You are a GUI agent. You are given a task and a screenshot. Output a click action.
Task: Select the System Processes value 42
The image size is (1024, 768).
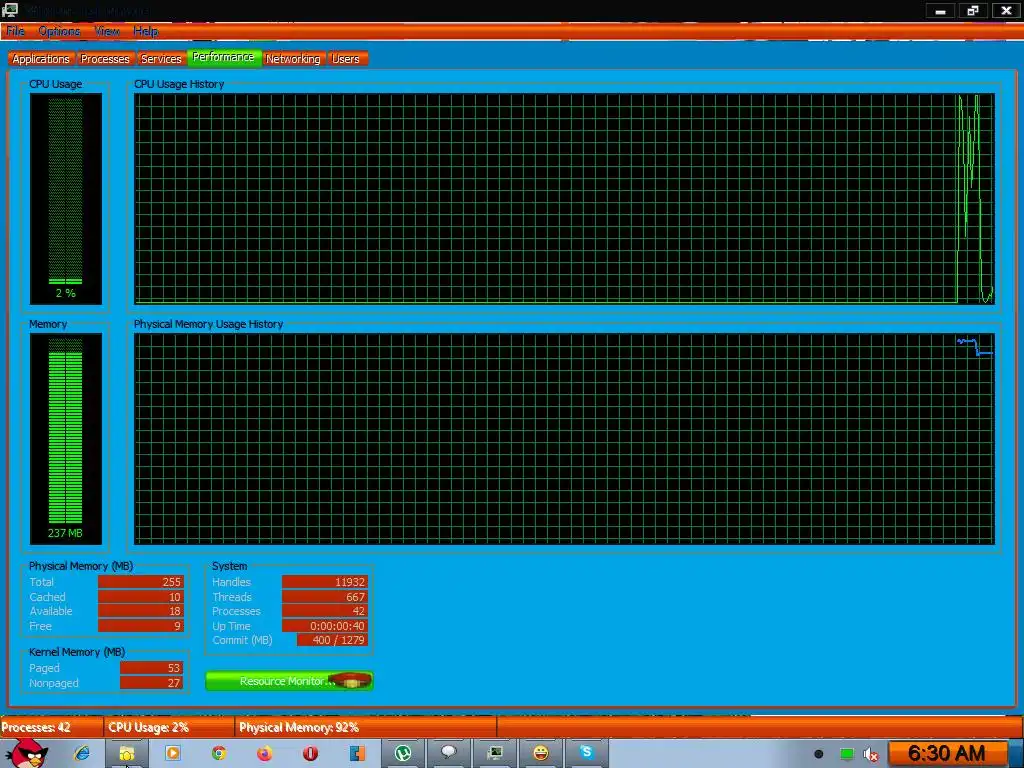pyautogui.click(x=325, y=611)
